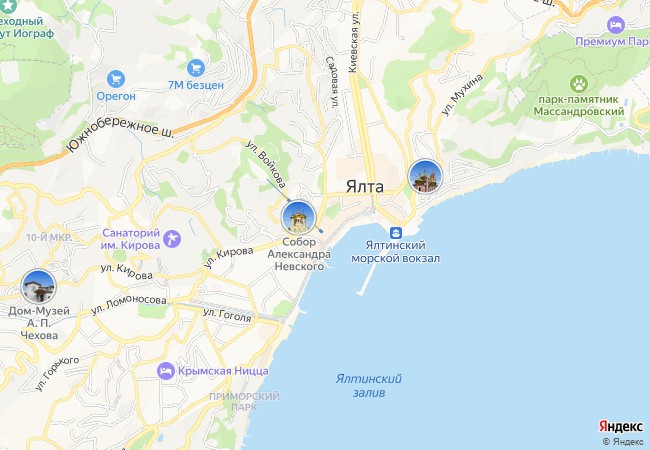Open the Санаторий им. Кирова marker icon
650x450 pixels.
click(x=172, y=239)
